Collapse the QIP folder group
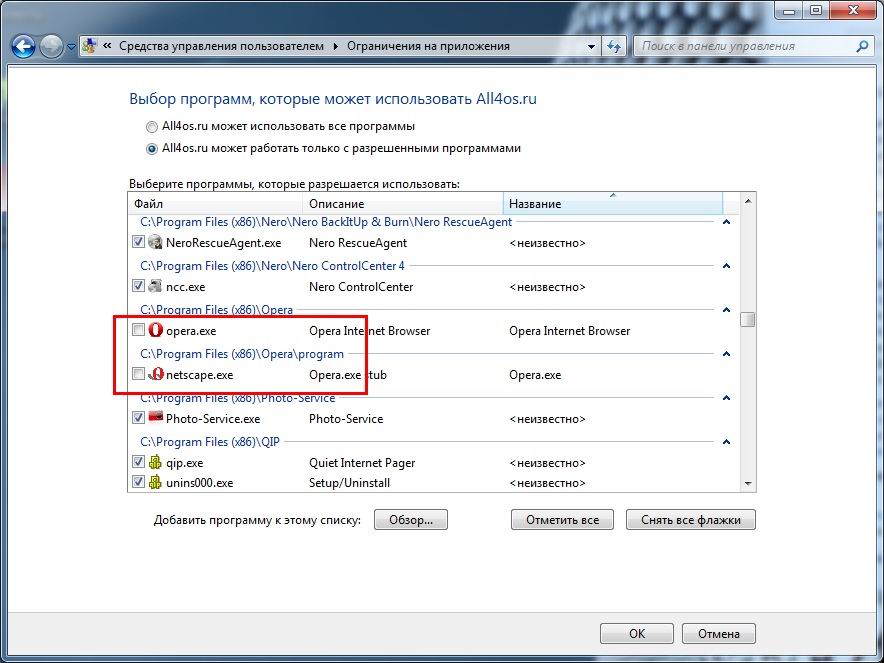884x663 pixels. pos(726,441)
